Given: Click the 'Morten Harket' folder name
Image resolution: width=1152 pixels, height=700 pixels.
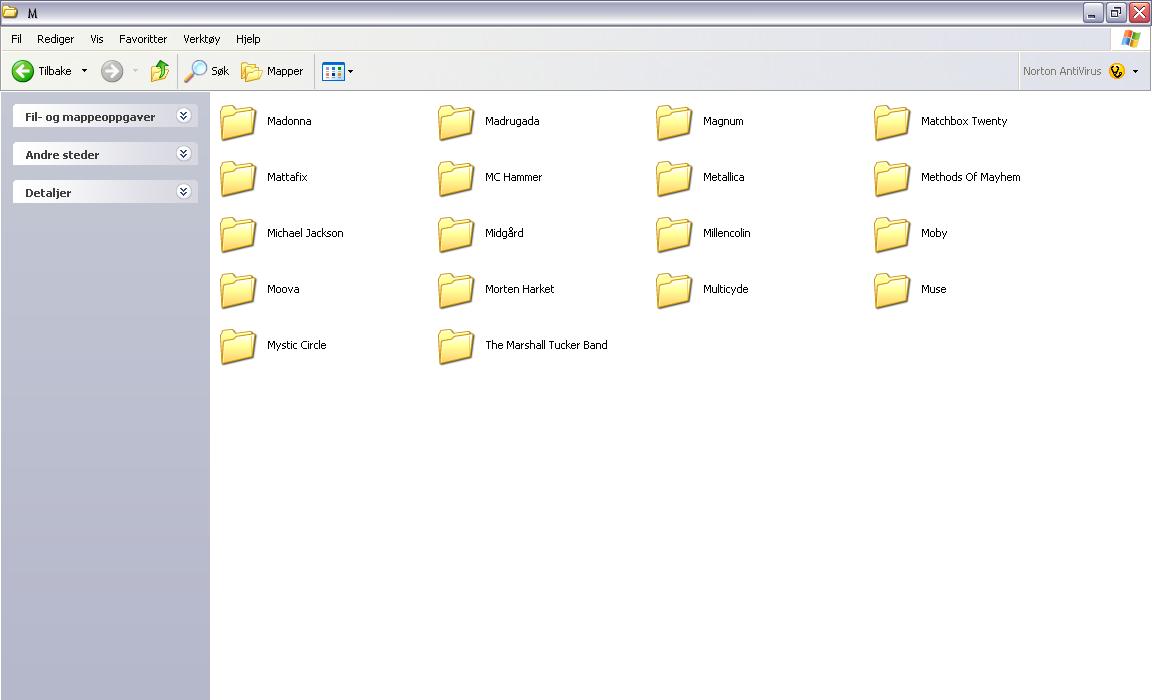Looking at the screenshot, I should [x=519, y=289].
